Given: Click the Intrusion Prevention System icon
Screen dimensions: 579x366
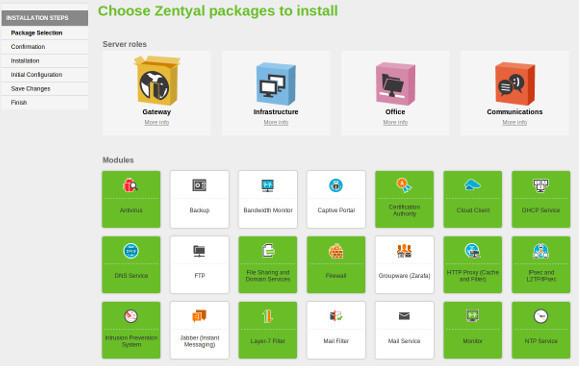Looking at the screenshot, I should 131,316.
